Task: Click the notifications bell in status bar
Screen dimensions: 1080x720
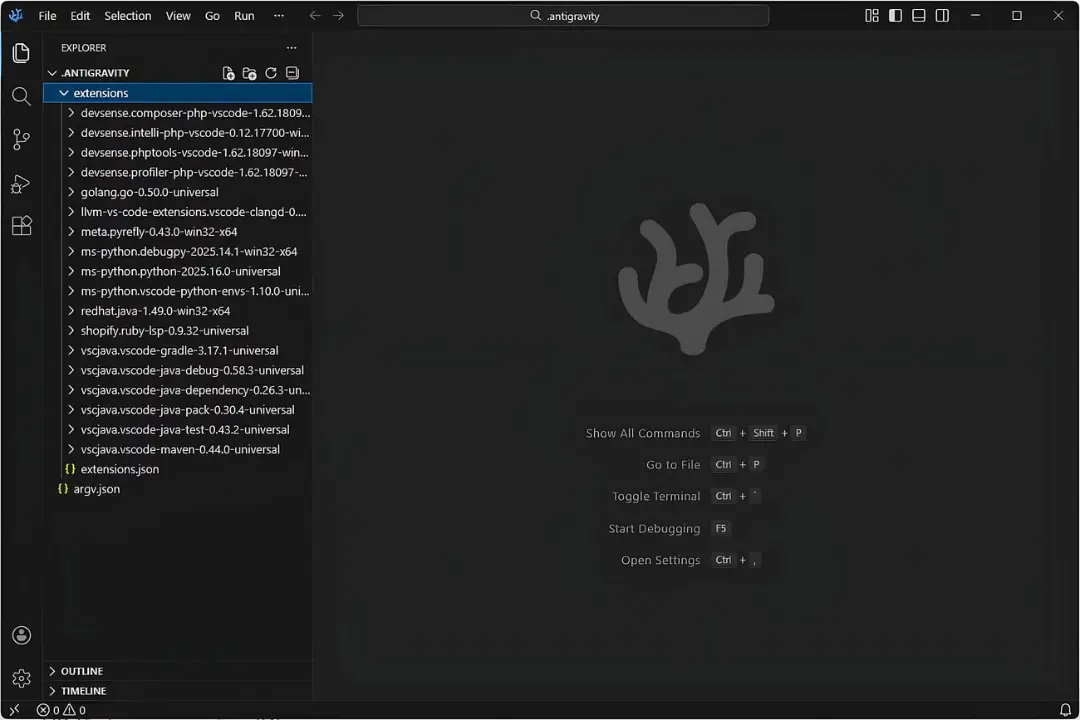Action: click(x=1065, y=710)
